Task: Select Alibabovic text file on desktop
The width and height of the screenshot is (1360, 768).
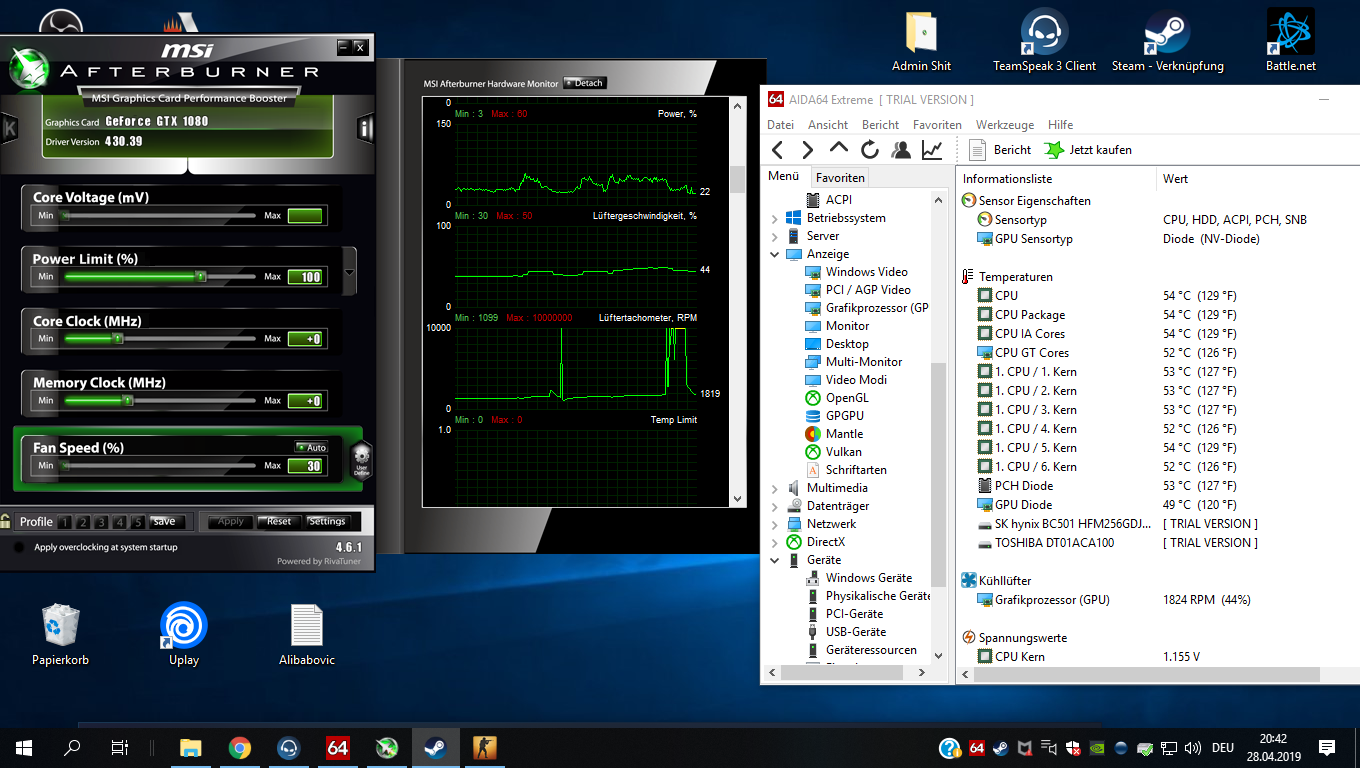Action: (307, 635)
